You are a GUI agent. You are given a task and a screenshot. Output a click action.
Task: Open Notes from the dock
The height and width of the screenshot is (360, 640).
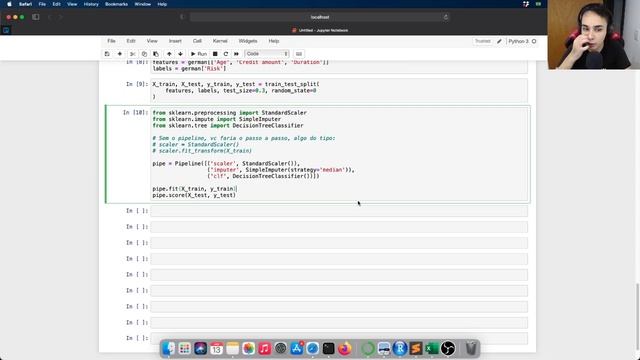pos(232,349)
